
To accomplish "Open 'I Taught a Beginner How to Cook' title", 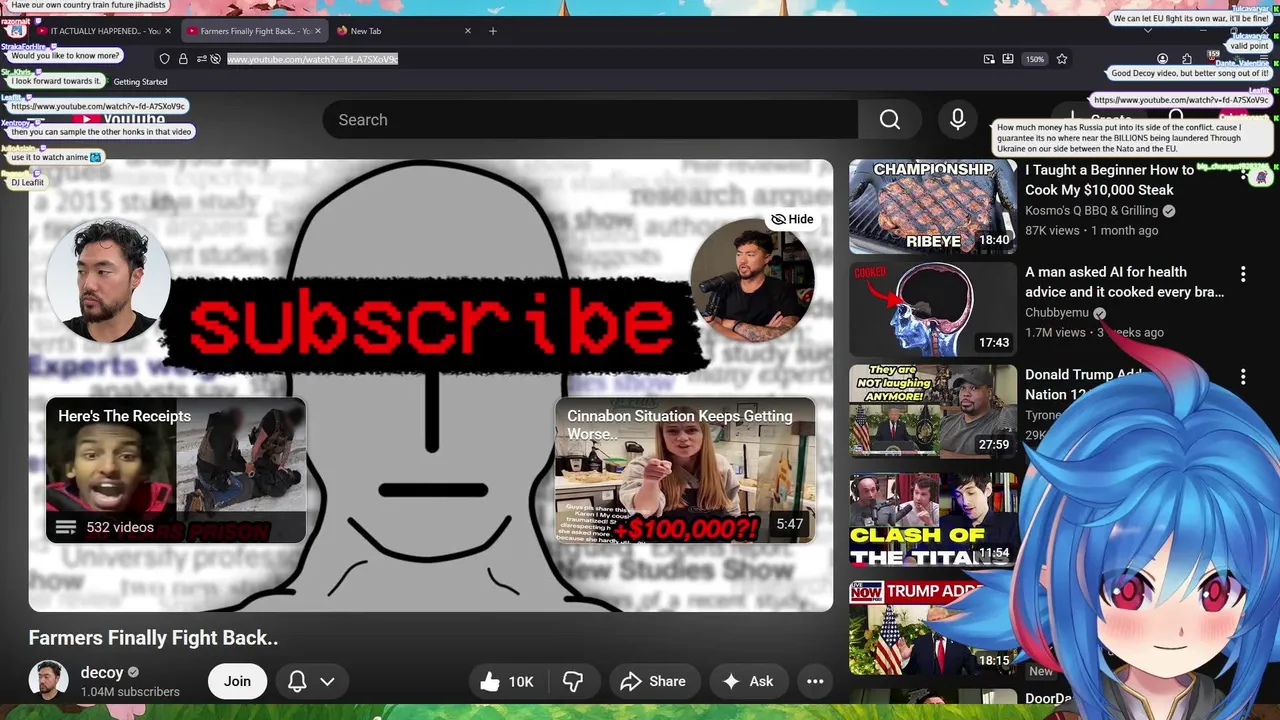I will pyautogui.click(x=1110, y=180).
